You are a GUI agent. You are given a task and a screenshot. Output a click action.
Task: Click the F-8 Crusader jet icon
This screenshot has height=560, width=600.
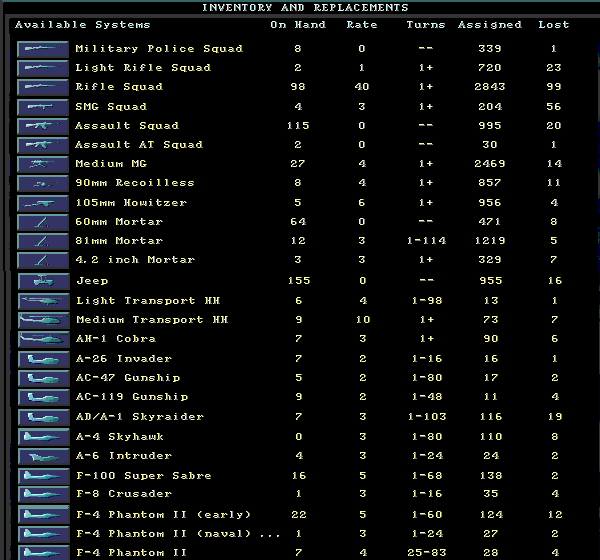coord(44,495)
